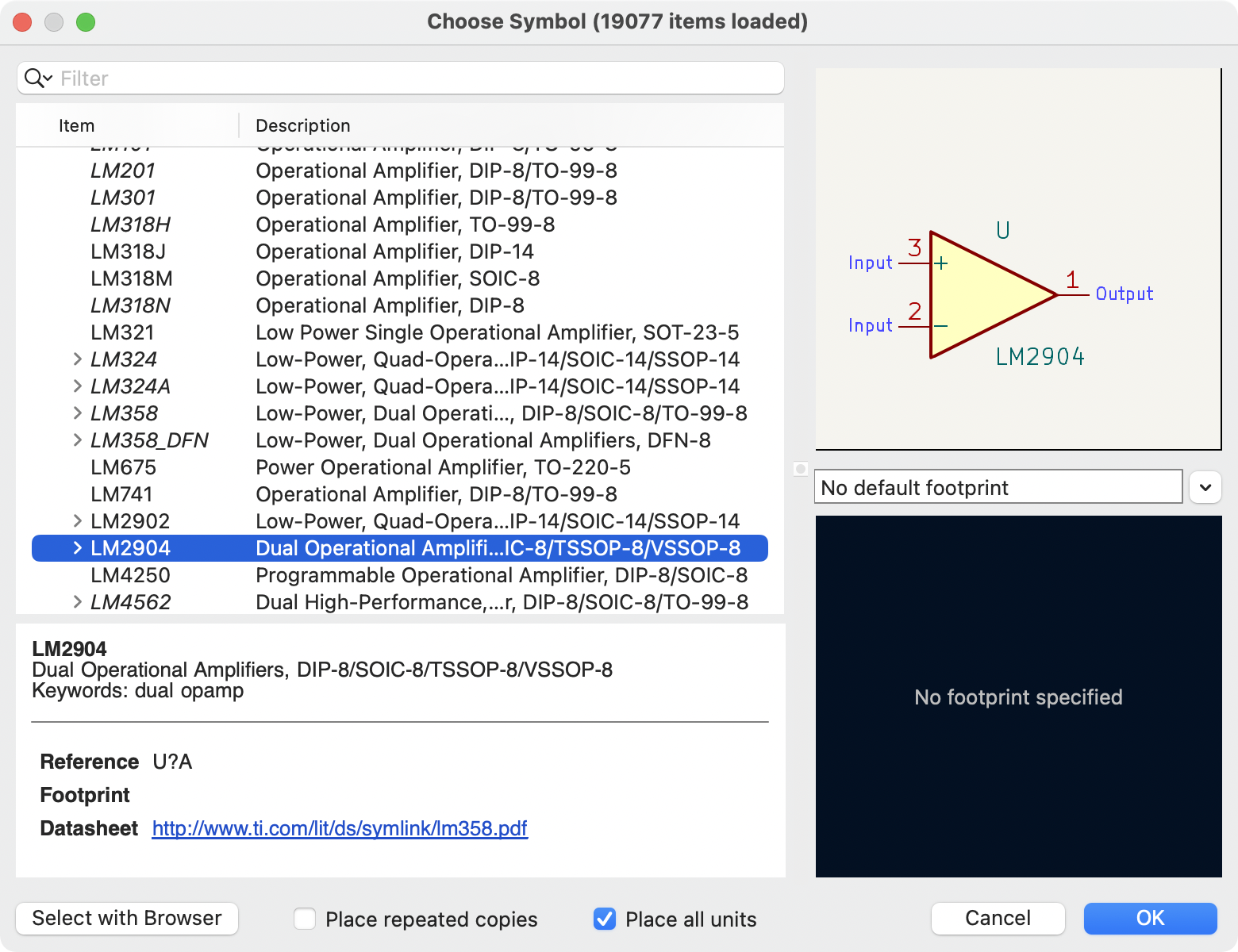
Task: Dismiss the dialog with Cancel
Action: click(998, 918)
